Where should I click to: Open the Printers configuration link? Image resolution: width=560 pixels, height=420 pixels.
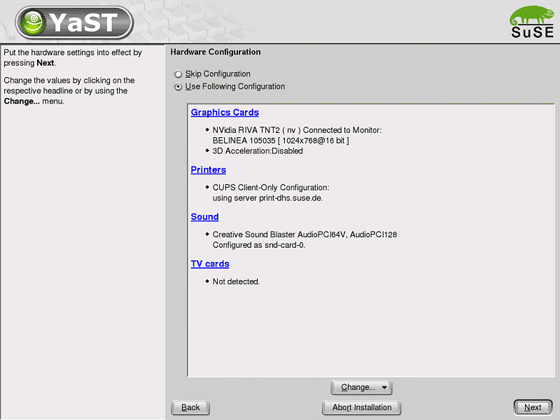click(x=208, y=170)
